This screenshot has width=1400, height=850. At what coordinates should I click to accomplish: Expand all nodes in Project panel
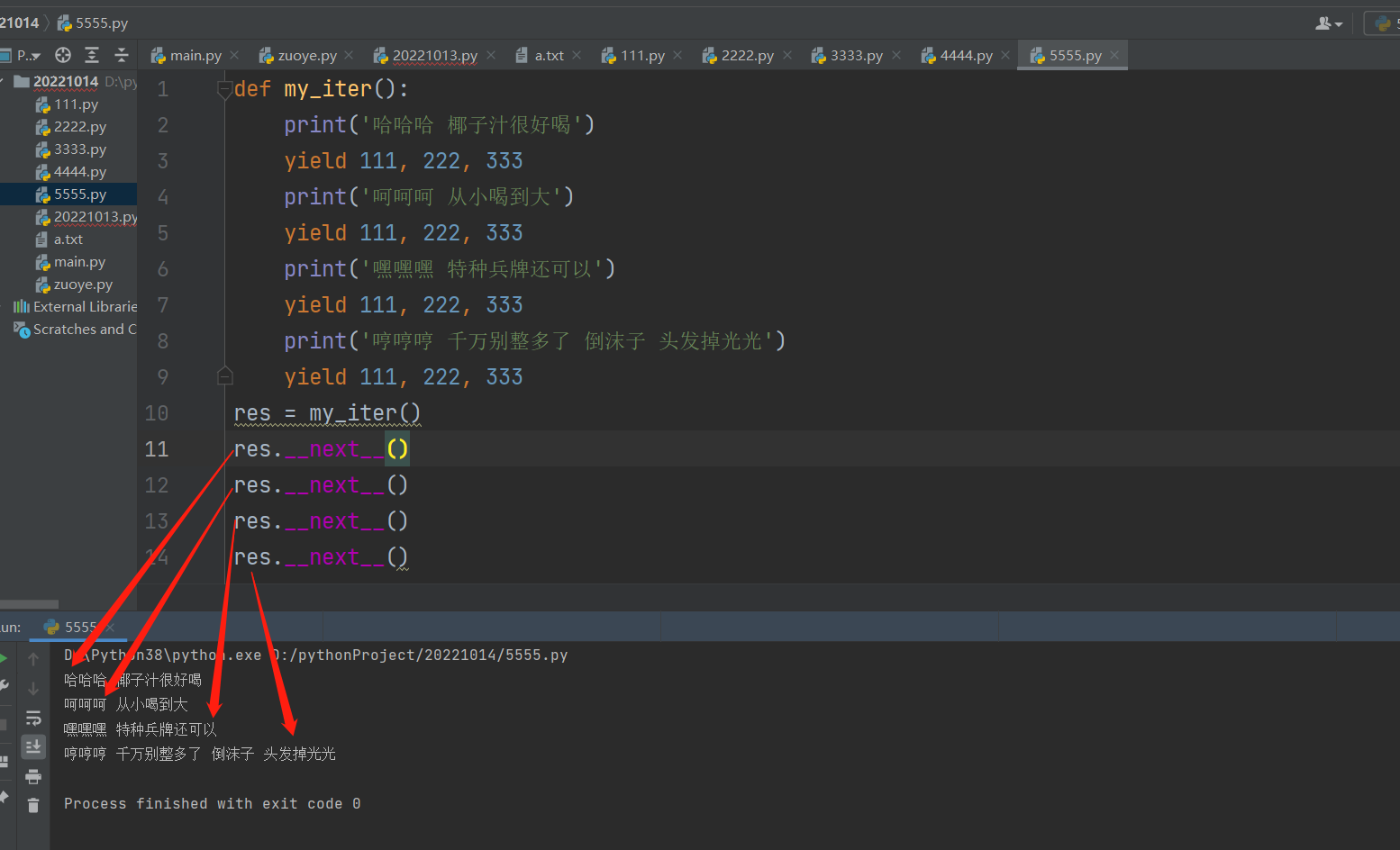click(92, 55)
